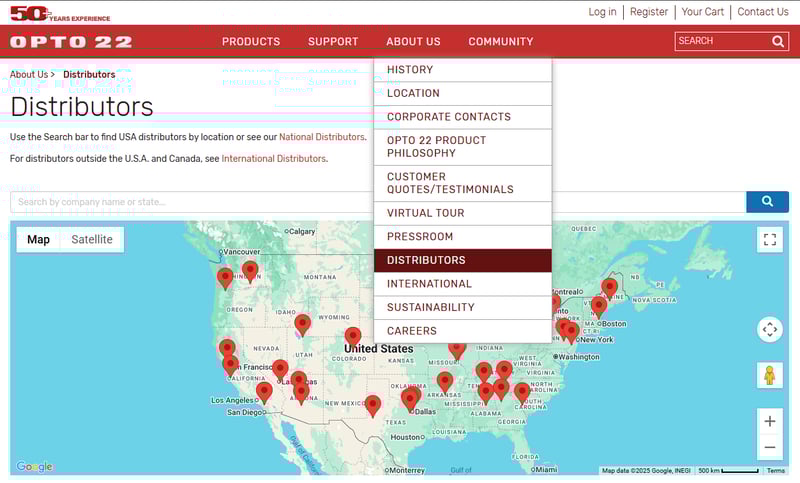Click the Google logo on the map
The height and width of the screenshot is (483, 800).
pyautogui.click(x=34, y=466)
